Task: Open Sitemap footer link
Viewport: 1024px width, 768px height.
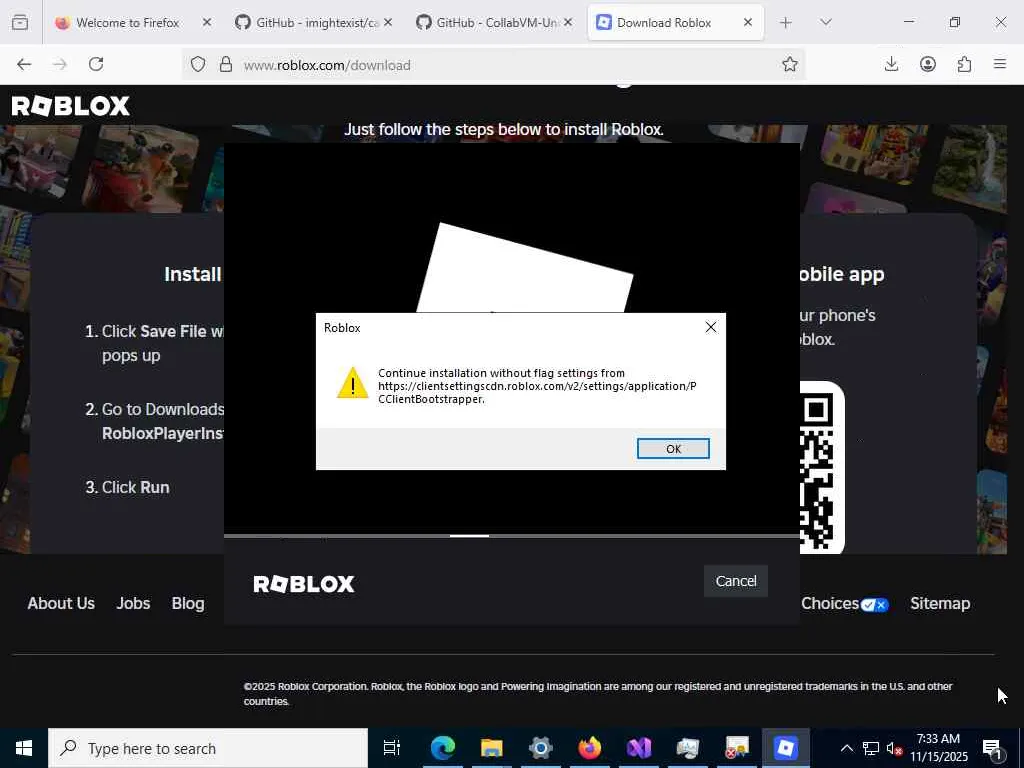Action: 940,603
